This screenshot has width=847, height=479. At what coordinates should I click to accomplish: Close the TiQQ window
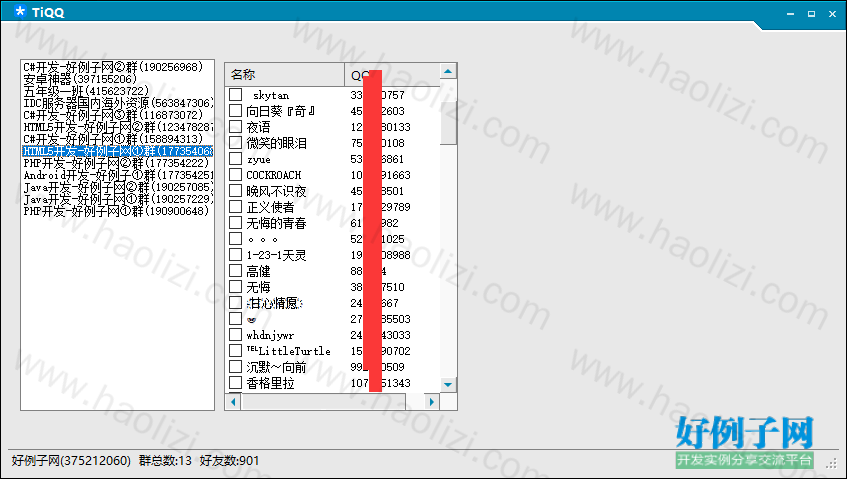tap(832, 14)
